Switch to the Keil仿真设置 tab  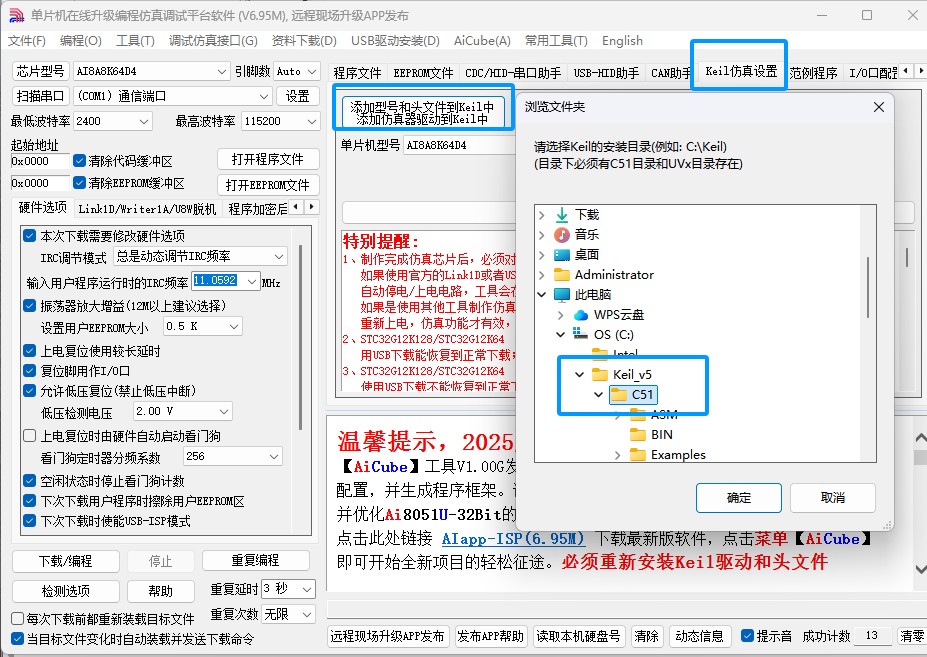click(741, 71)
